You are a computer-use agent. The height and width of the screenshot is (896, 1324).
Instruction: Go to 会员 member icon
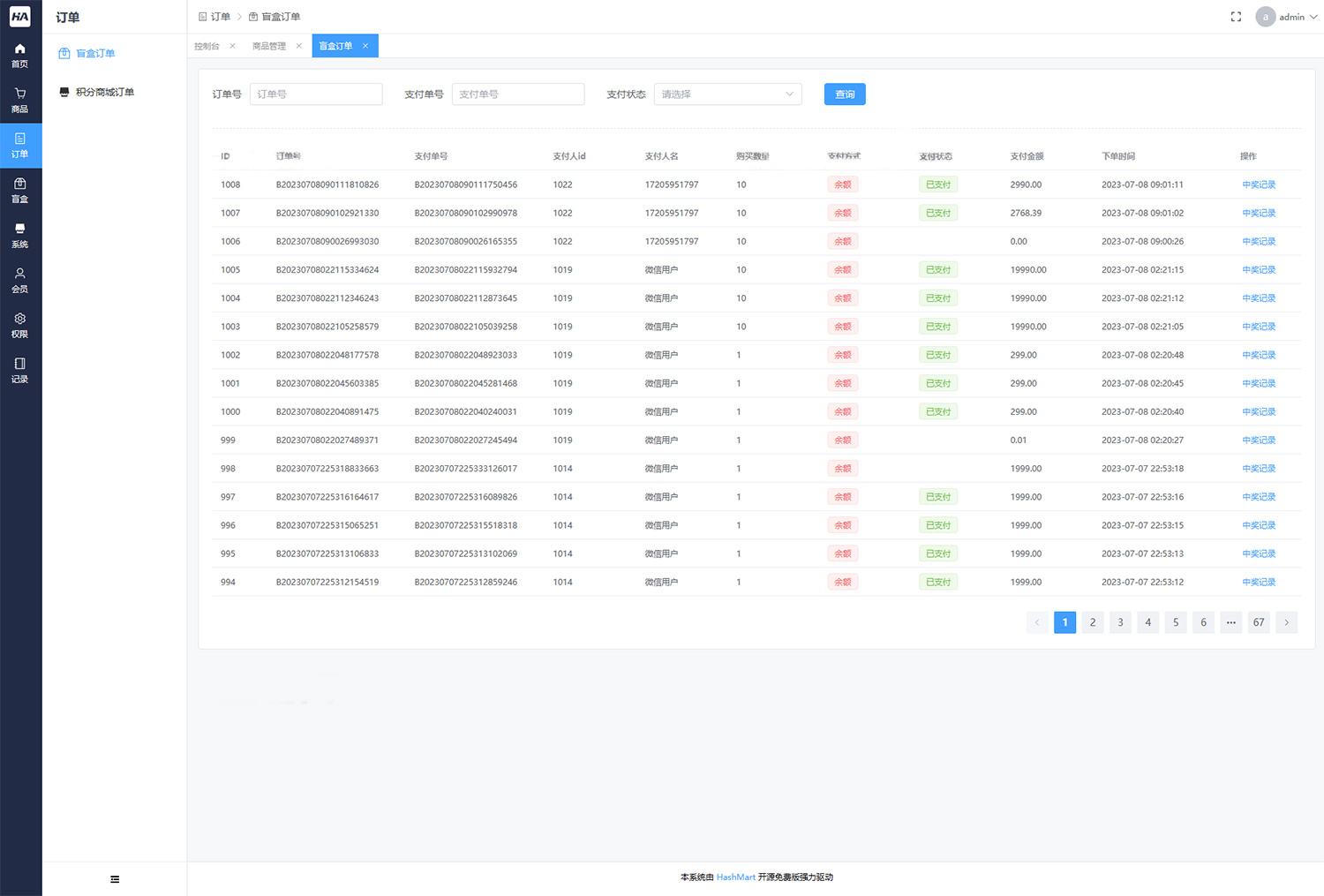pos(19,280)
